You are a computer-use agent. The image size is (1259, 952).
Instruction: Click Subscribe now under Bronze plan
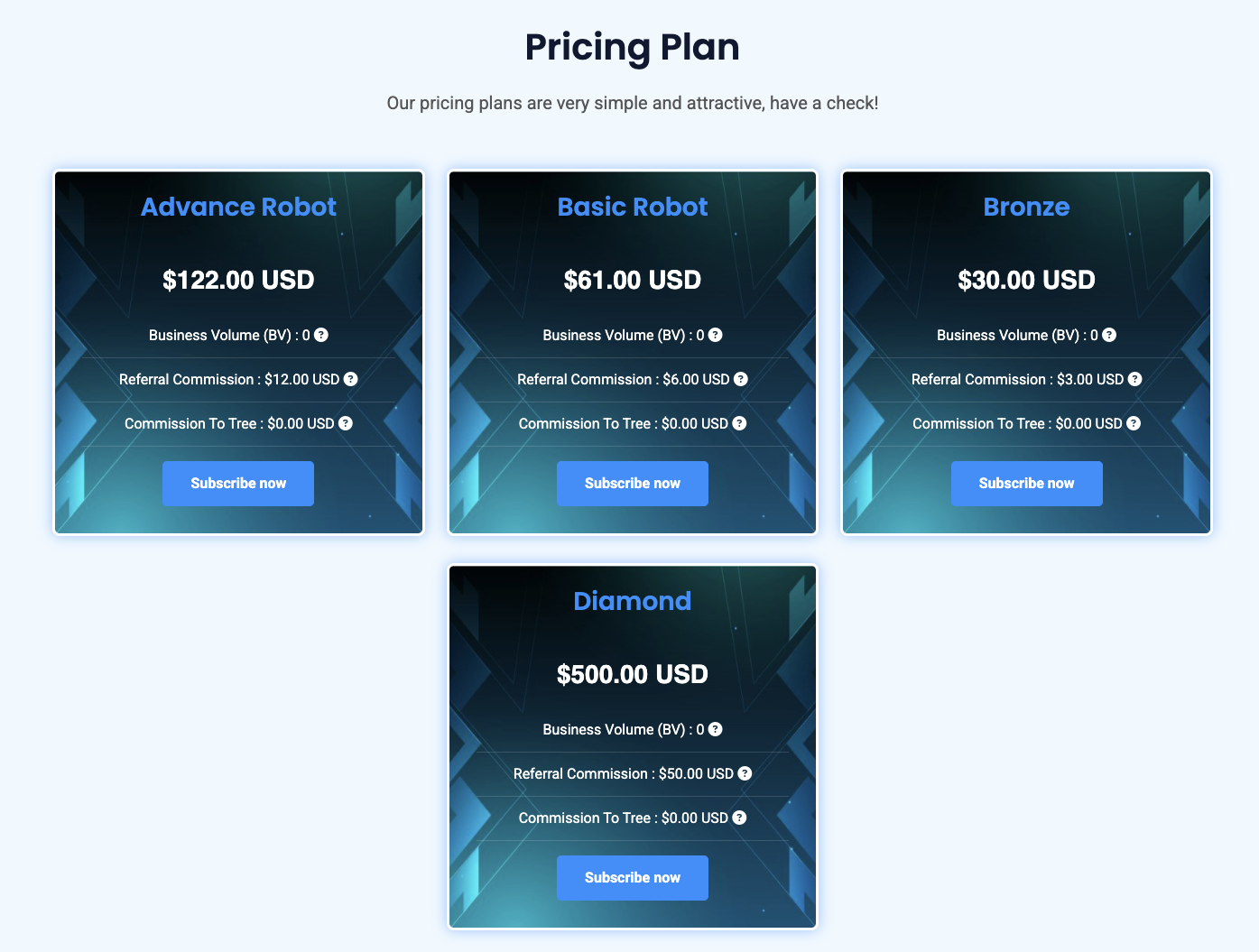(x=1027, y=484)
